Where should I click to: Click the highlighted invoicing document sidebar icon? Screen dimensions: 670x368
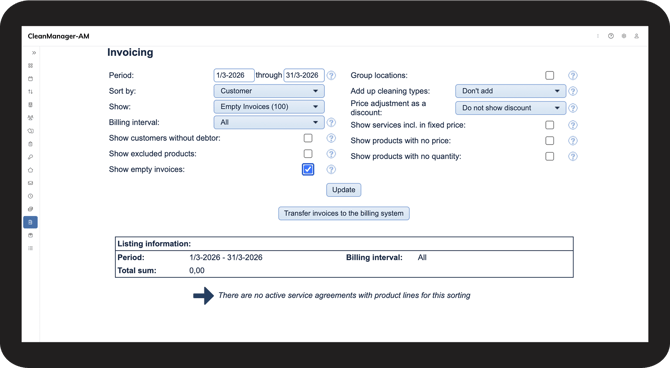(30, 222)
